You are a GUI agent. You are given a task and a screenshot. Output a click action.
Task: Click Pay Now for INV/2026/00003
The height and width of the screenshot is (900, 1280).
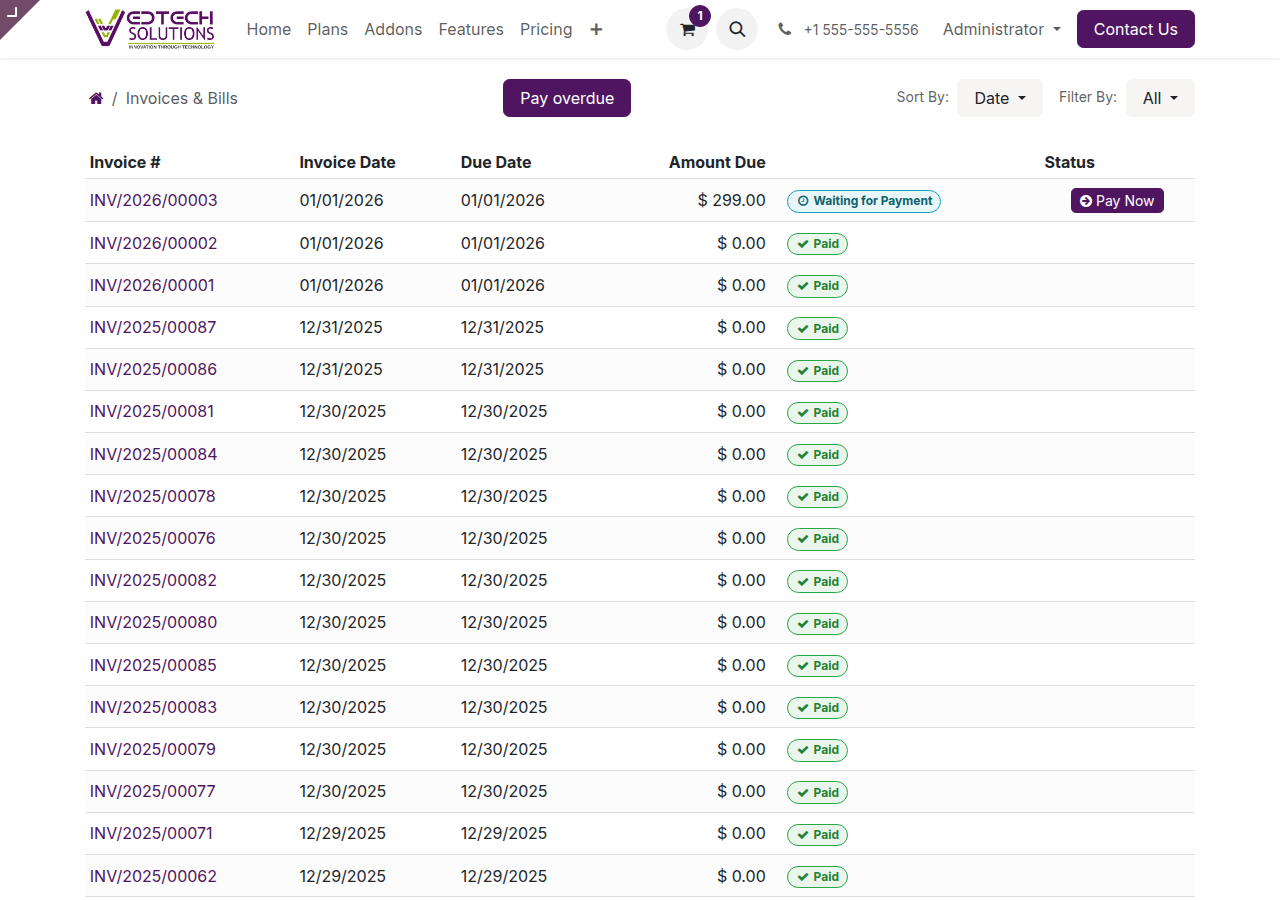point(1117,201)
